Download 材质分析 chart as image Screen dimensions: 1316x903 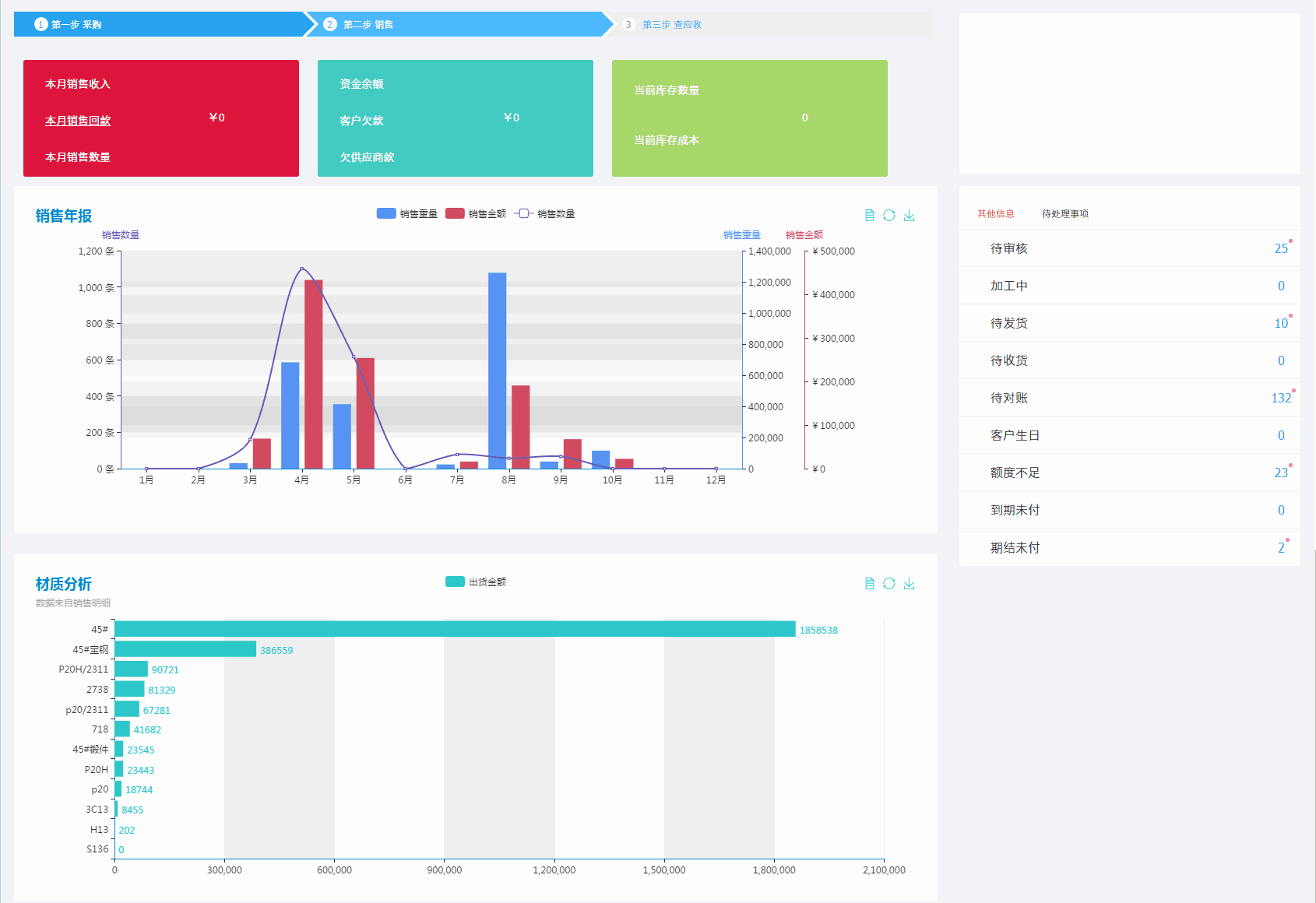pos(909,584)
